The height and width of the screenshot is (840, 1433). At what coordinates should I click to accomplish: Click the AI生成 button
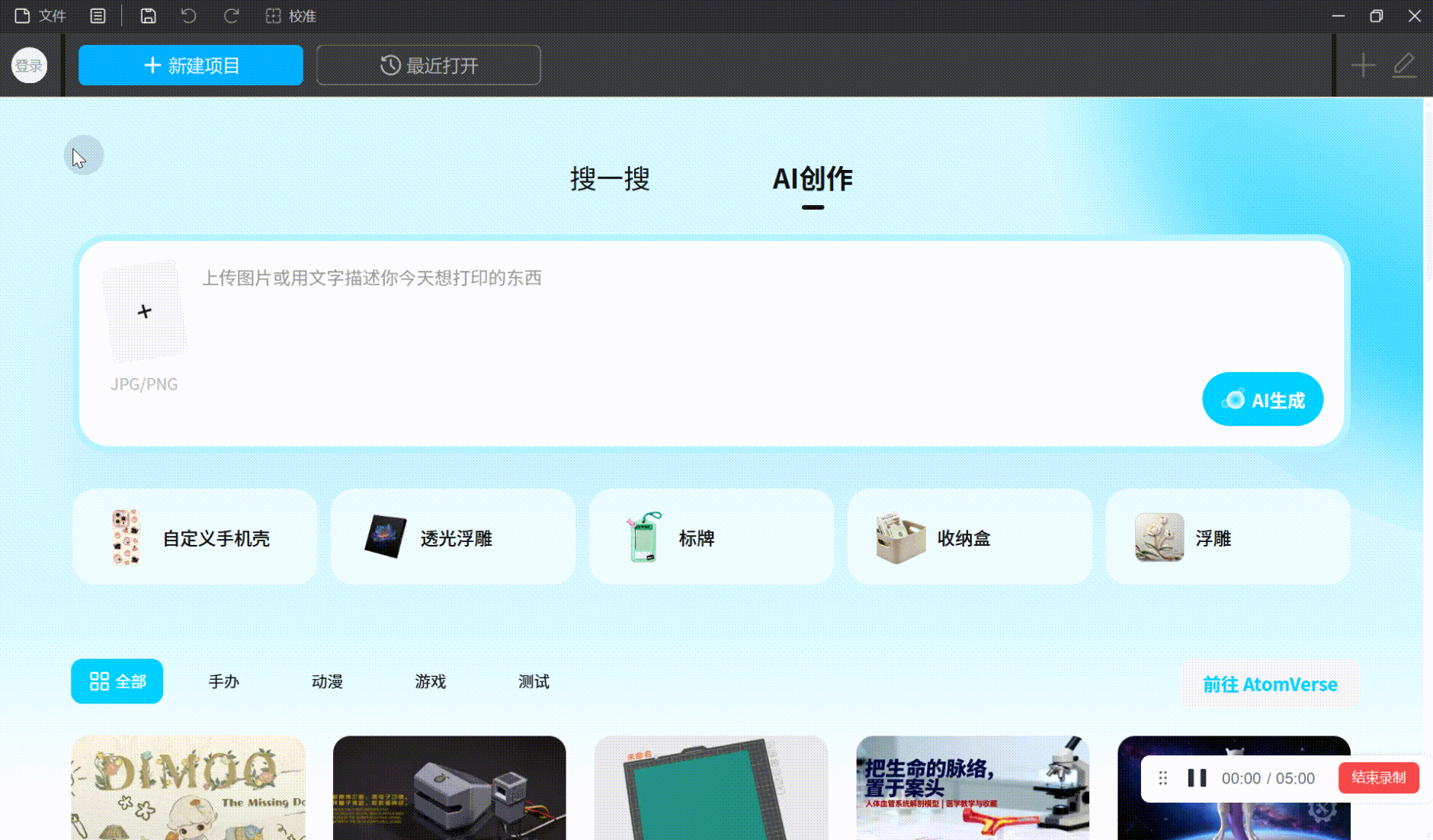tap(1262, 399)
